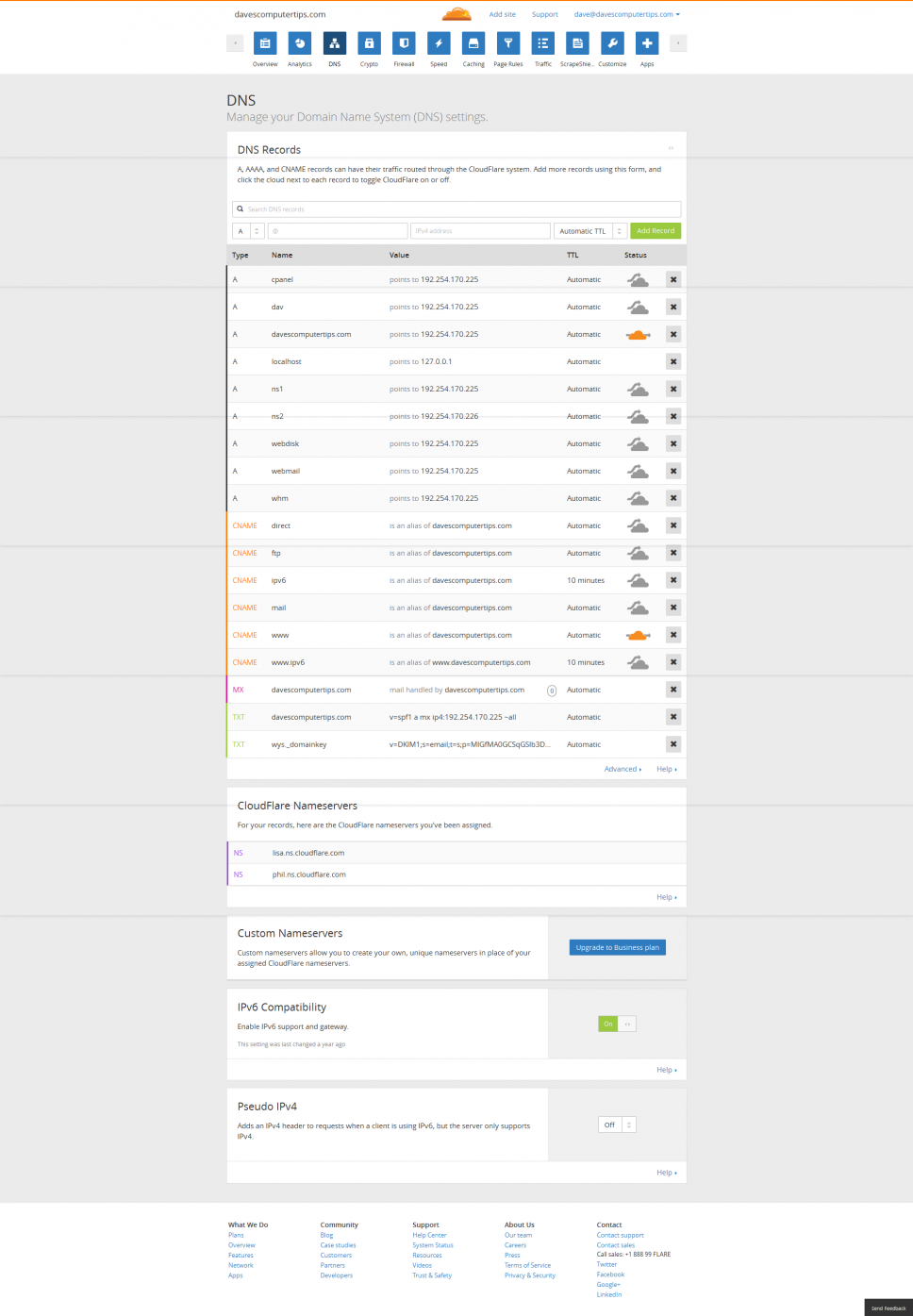This screenshot has width=913, height=1316.
Task: Click the record name input field
Action: tap(338, 231)
